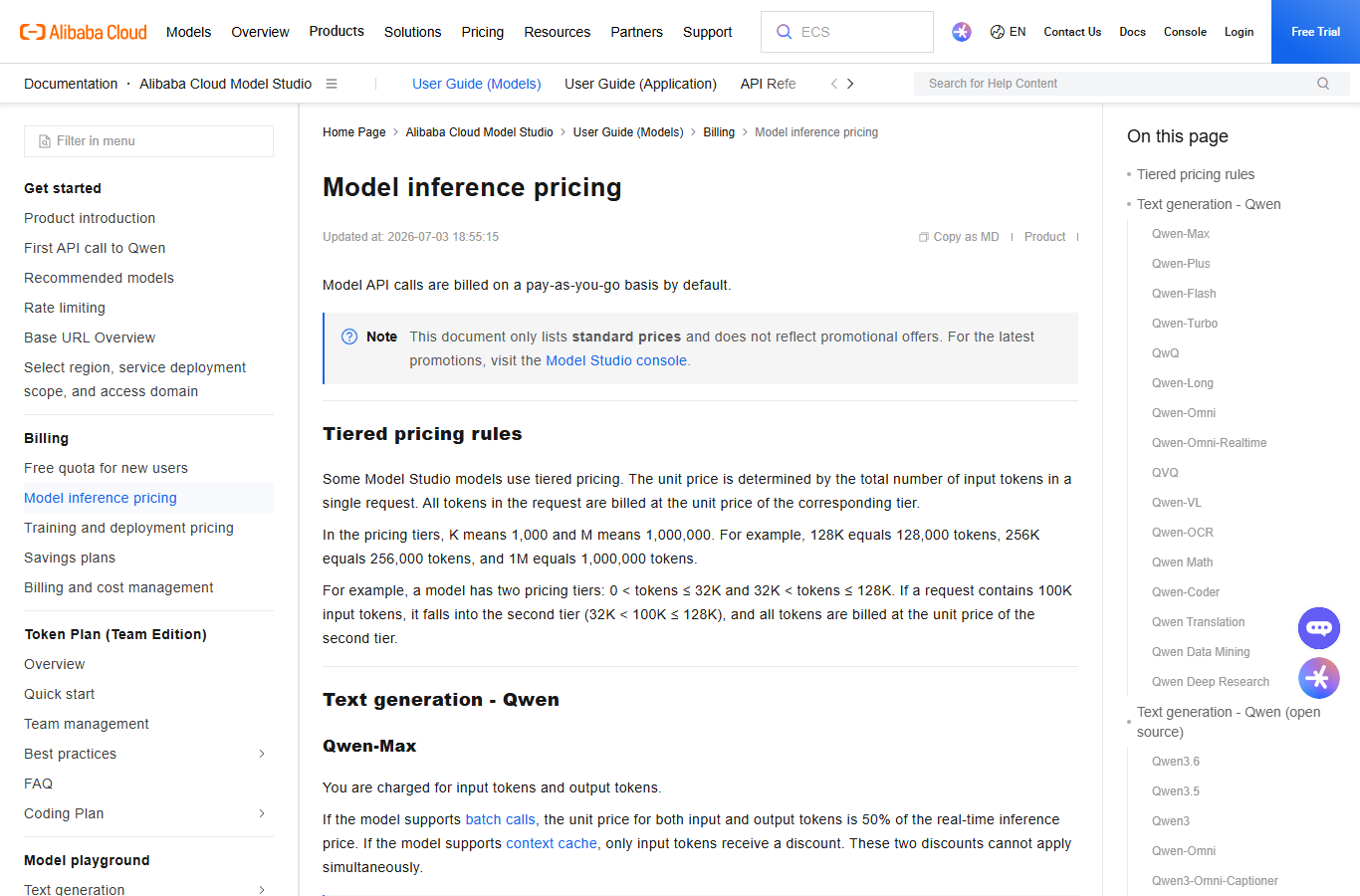Open the Docs link in header
The image size is (1360, 896).
pos(1132,32)
